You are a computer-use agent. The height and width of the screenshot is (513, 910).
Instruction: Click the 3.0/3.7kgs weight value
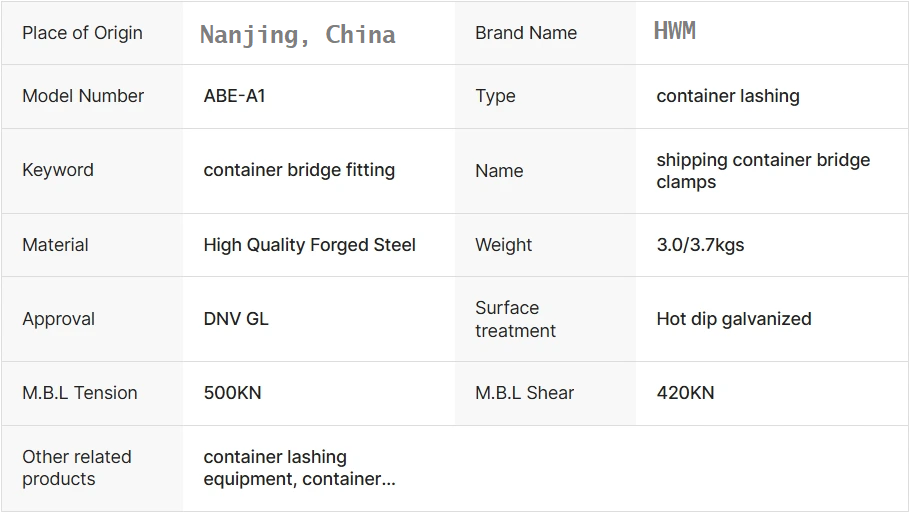point(700,245)
